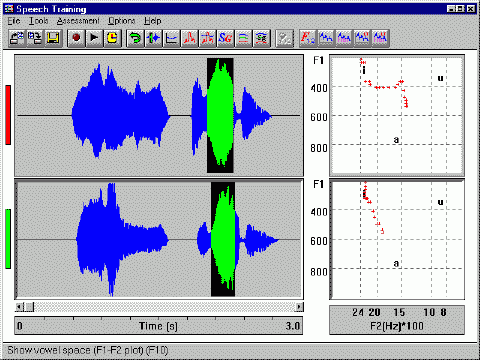Click the red single spectrum peak icon
Image resolution: width=480 pixels, height=360 pixels.
tap(189, 38)
